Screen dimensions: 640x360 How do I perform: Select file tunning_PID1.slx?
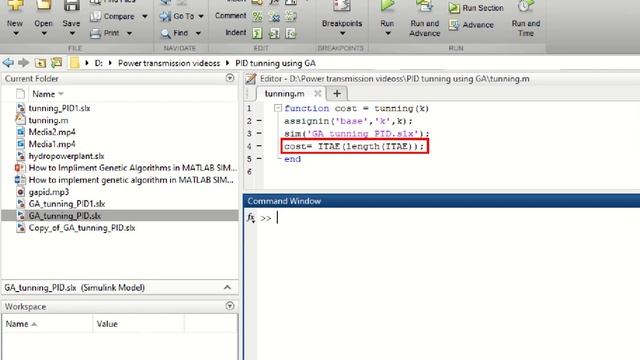[59, 108]
